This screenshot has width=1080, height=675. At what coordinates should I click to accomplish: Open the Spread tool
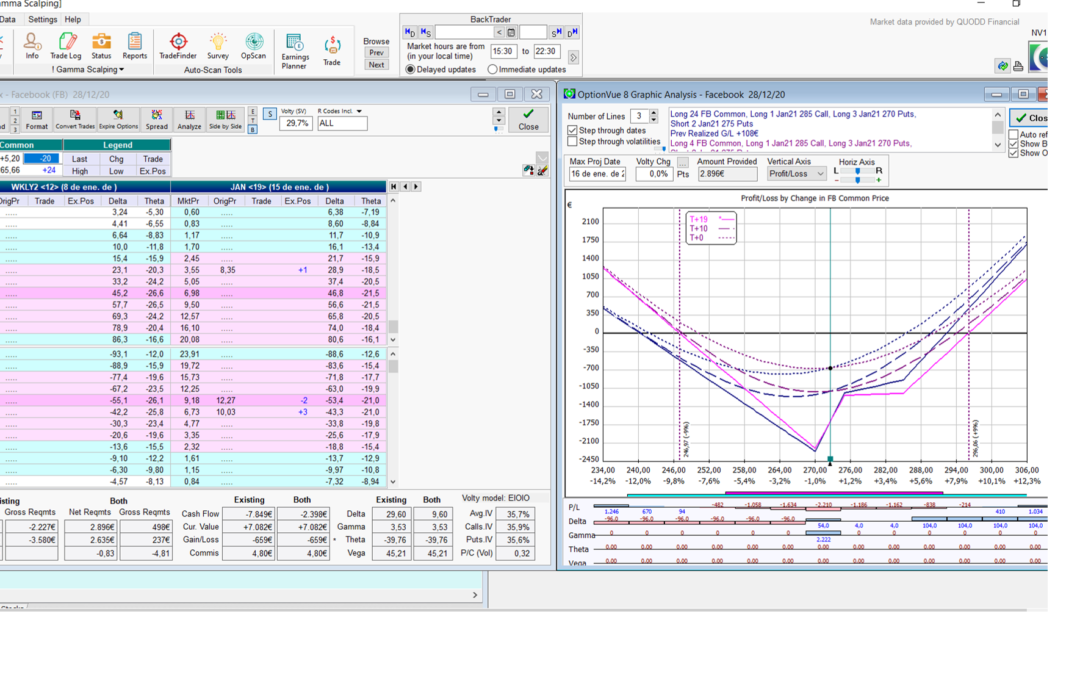pyautogui.click(x=156, y=120)
